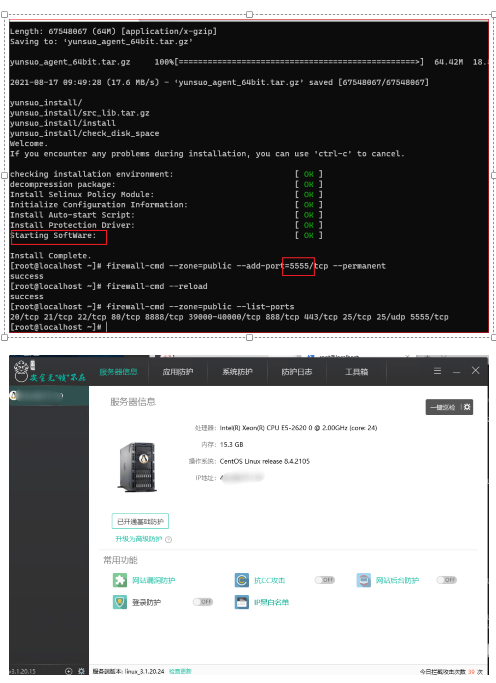Select the blurred server entry in sidebar
The image size is (496, 683).
click(49, 396)
